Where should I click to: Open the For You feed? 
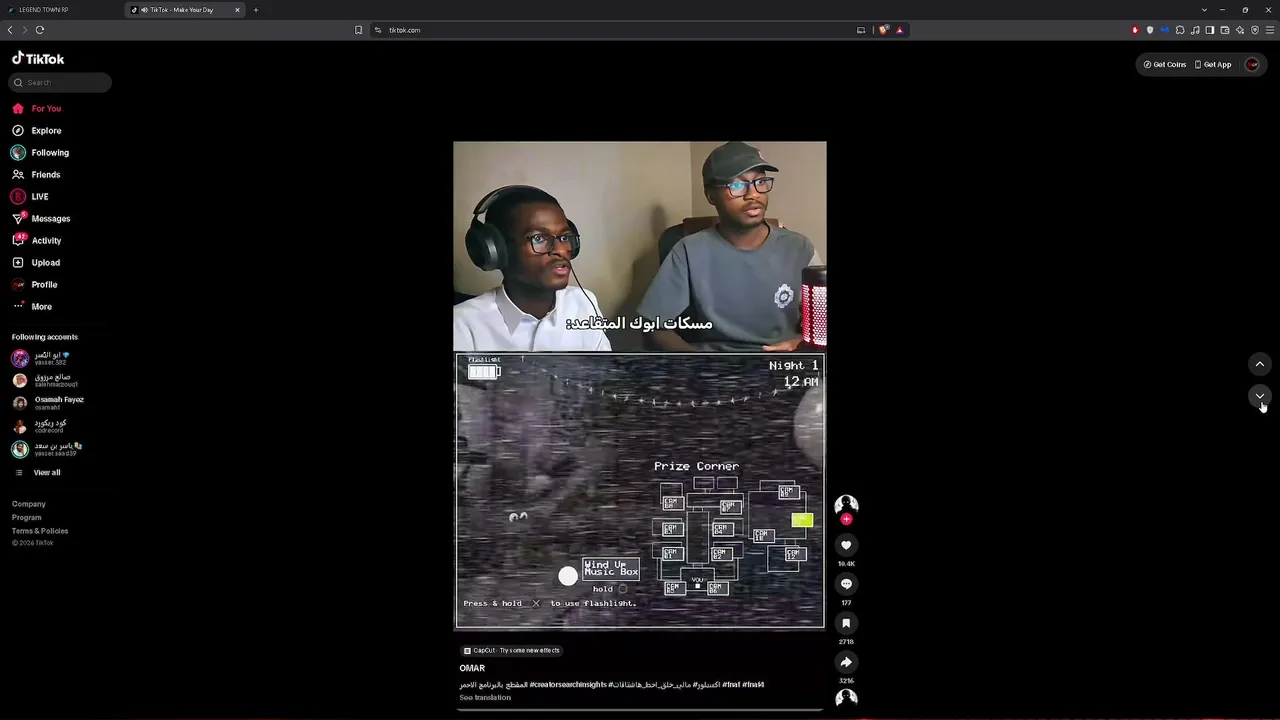point(36,108)
